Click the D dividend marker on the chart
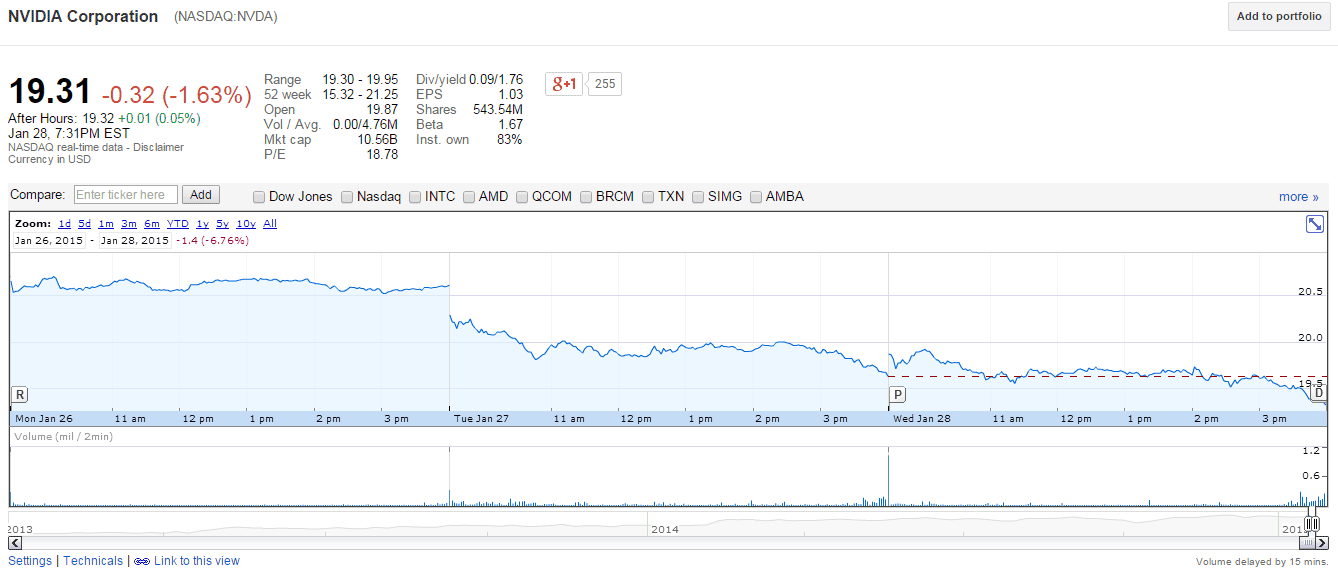1338x574 pixels. pos(1318,393)
